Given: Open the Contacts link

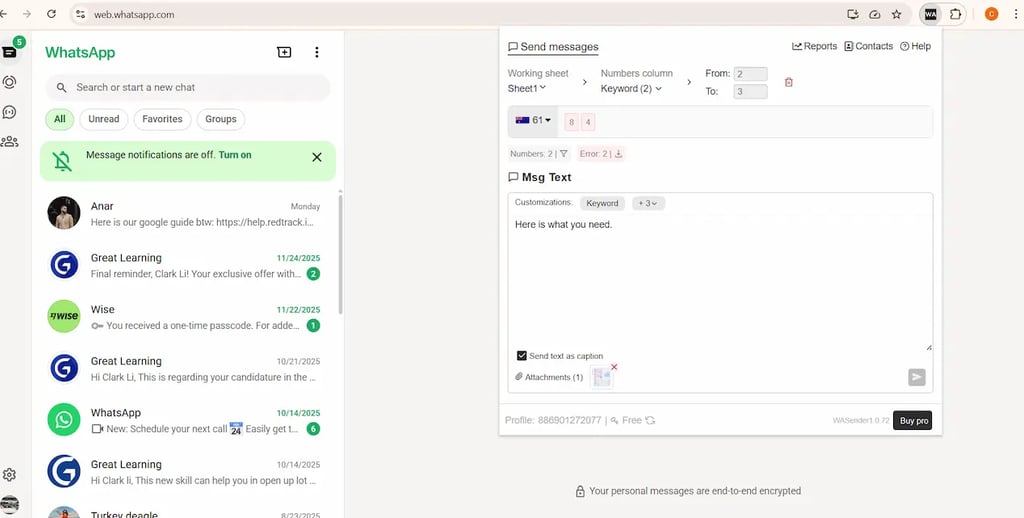Looking at the screenshot, I should [x=869, y=46].
